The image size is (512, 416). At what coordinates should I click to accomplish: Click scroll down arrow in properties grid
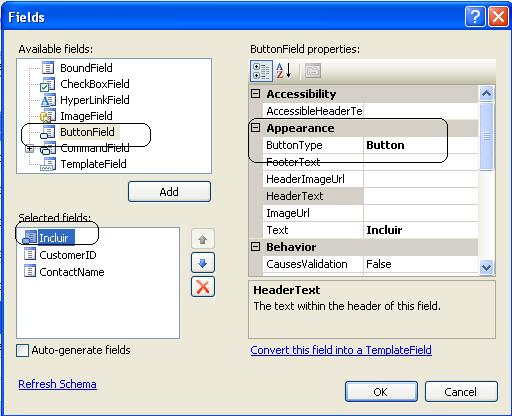coord(487,267)
